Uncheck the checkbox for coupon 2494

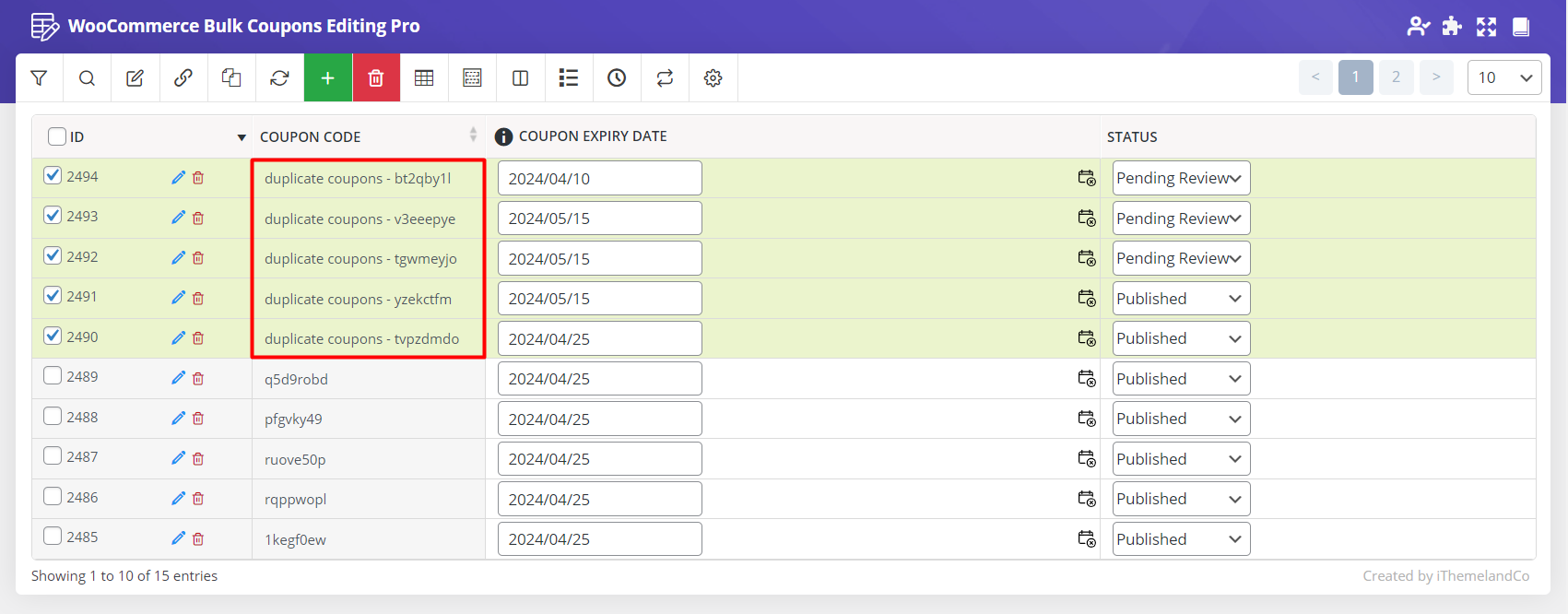coord(53,175)
